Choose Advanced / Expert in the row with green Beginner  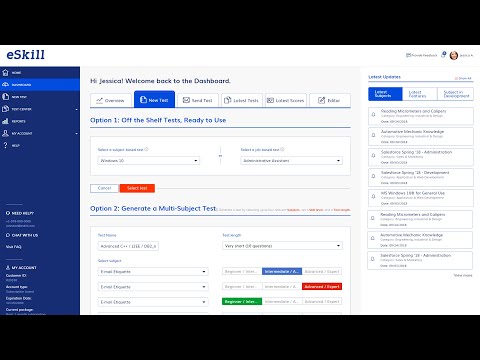(x=322, y=302)
